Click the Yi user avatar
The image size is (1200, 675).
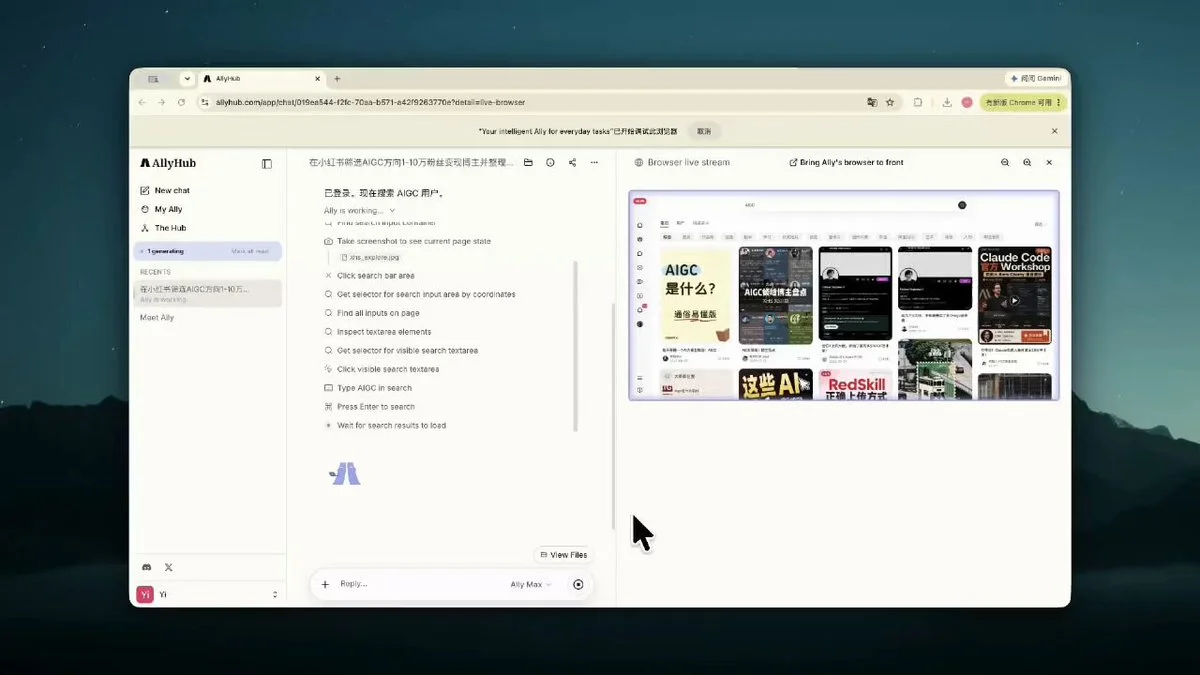pos(145,594)
